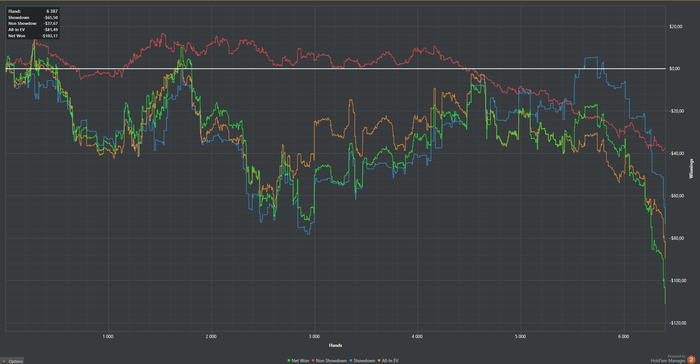
Task: Click the Hand 6 387 tooltip row
Action: [x=33, y=11]
